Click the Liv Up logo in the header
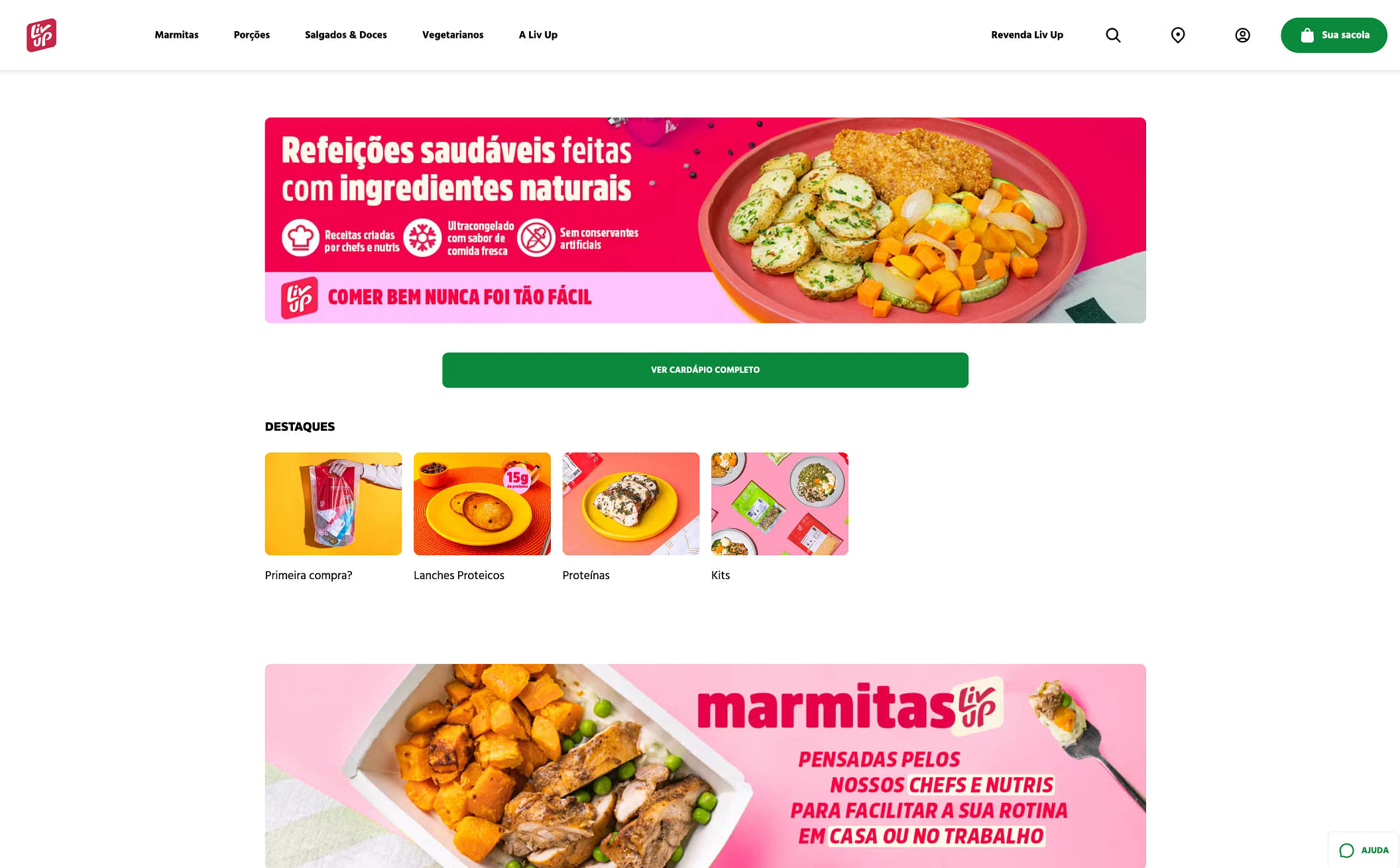This screenshot has height=868, width=1400. pyautogui.click(x=41, y=35)
